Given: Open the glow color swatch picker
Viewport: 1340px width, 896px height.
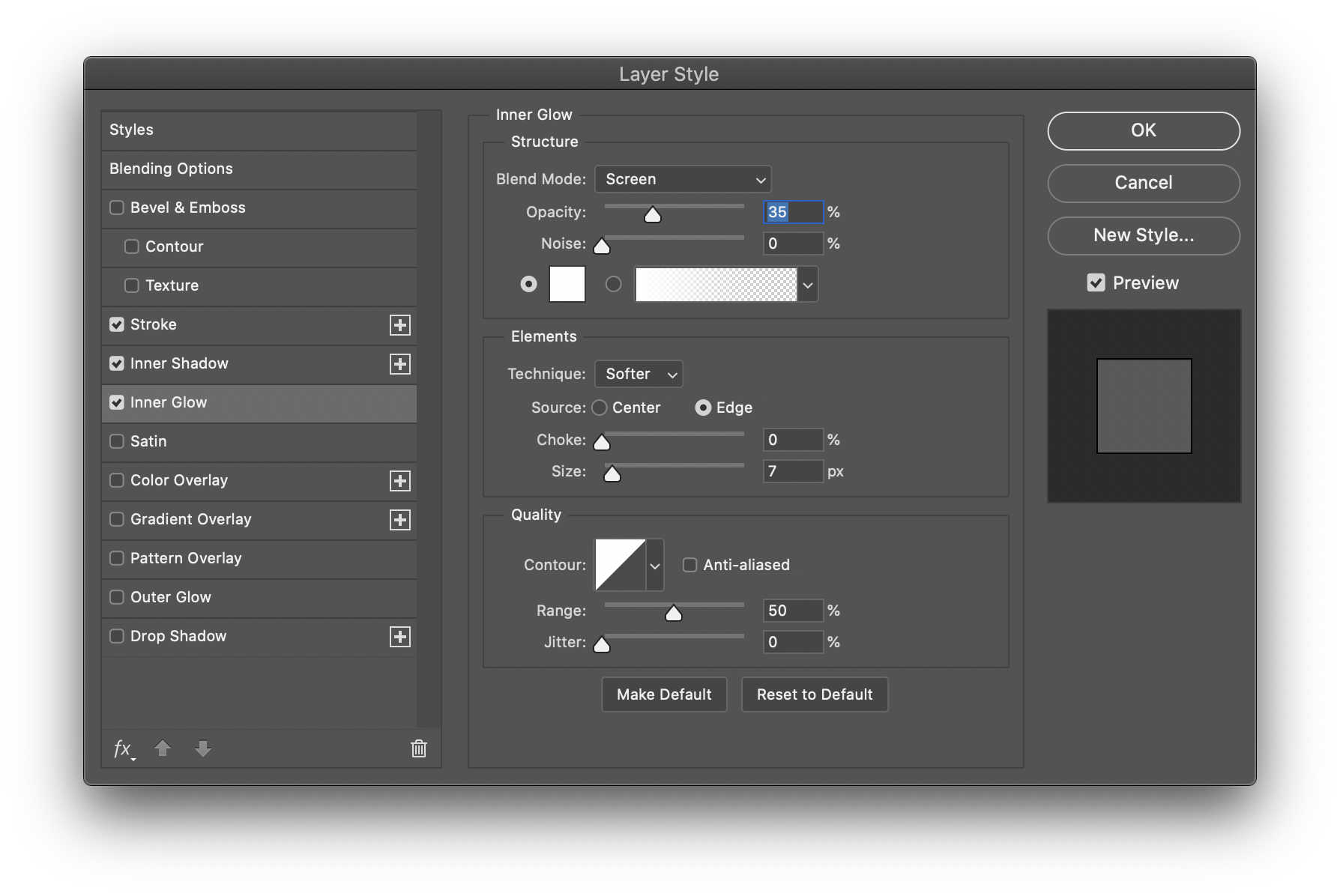Looking at the screenshot, I should 567,284.
